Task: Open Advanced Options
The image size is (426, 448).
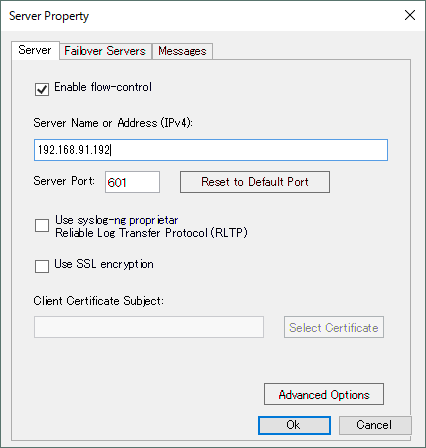Action: (x=324, y=394)
